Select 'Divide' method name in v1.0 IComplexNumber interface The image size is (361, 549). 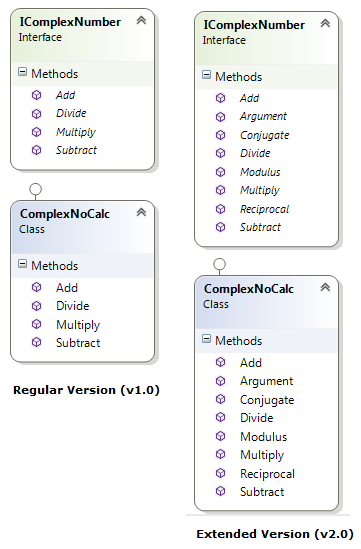pos(71,113)
